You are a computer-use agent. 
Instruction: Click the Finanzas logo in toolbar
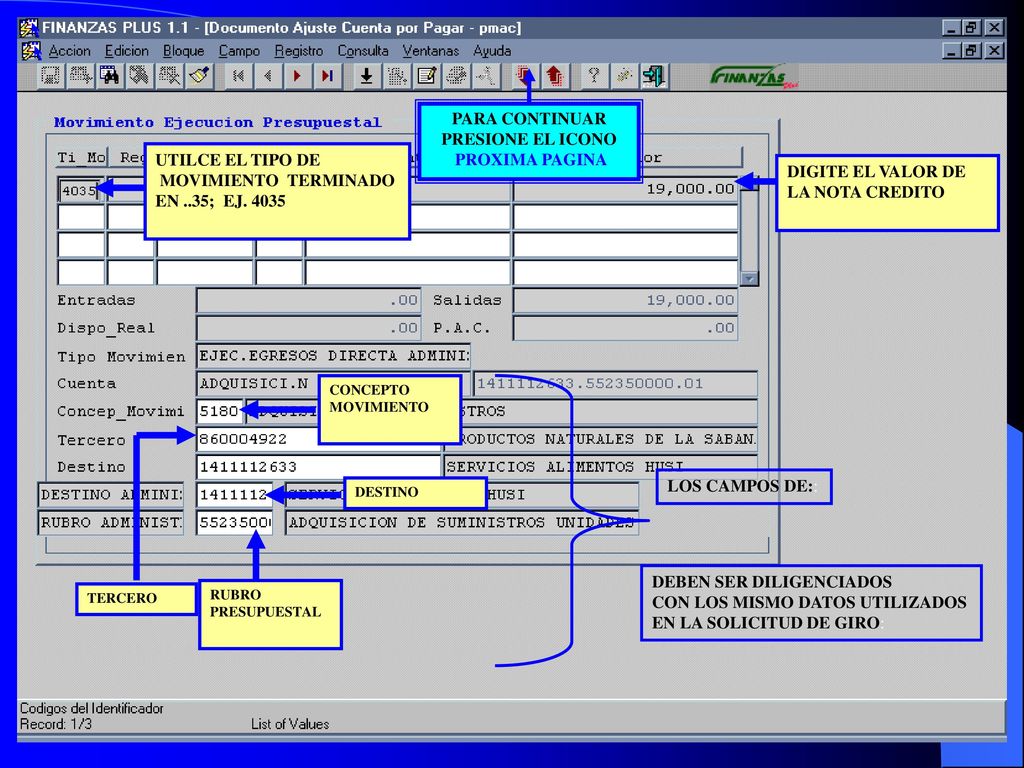754,77
